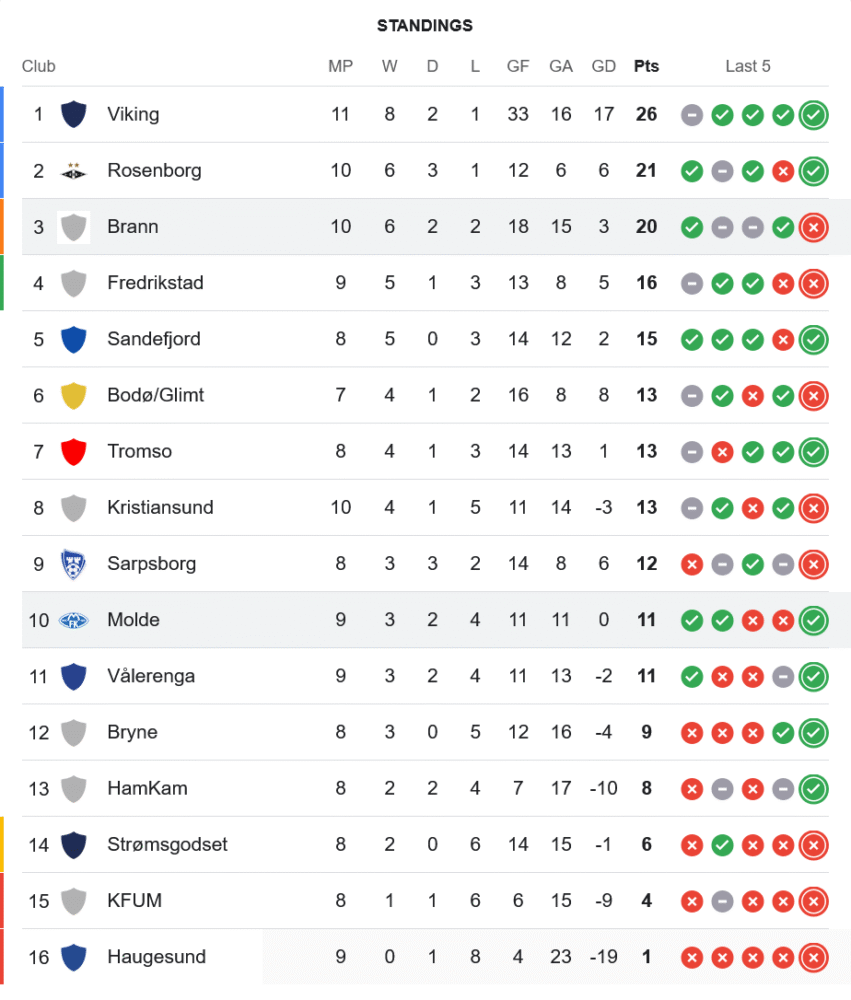Click the red Tromso shield icon
This screenshot has height=1000, width=851.
tap(73, 452)
